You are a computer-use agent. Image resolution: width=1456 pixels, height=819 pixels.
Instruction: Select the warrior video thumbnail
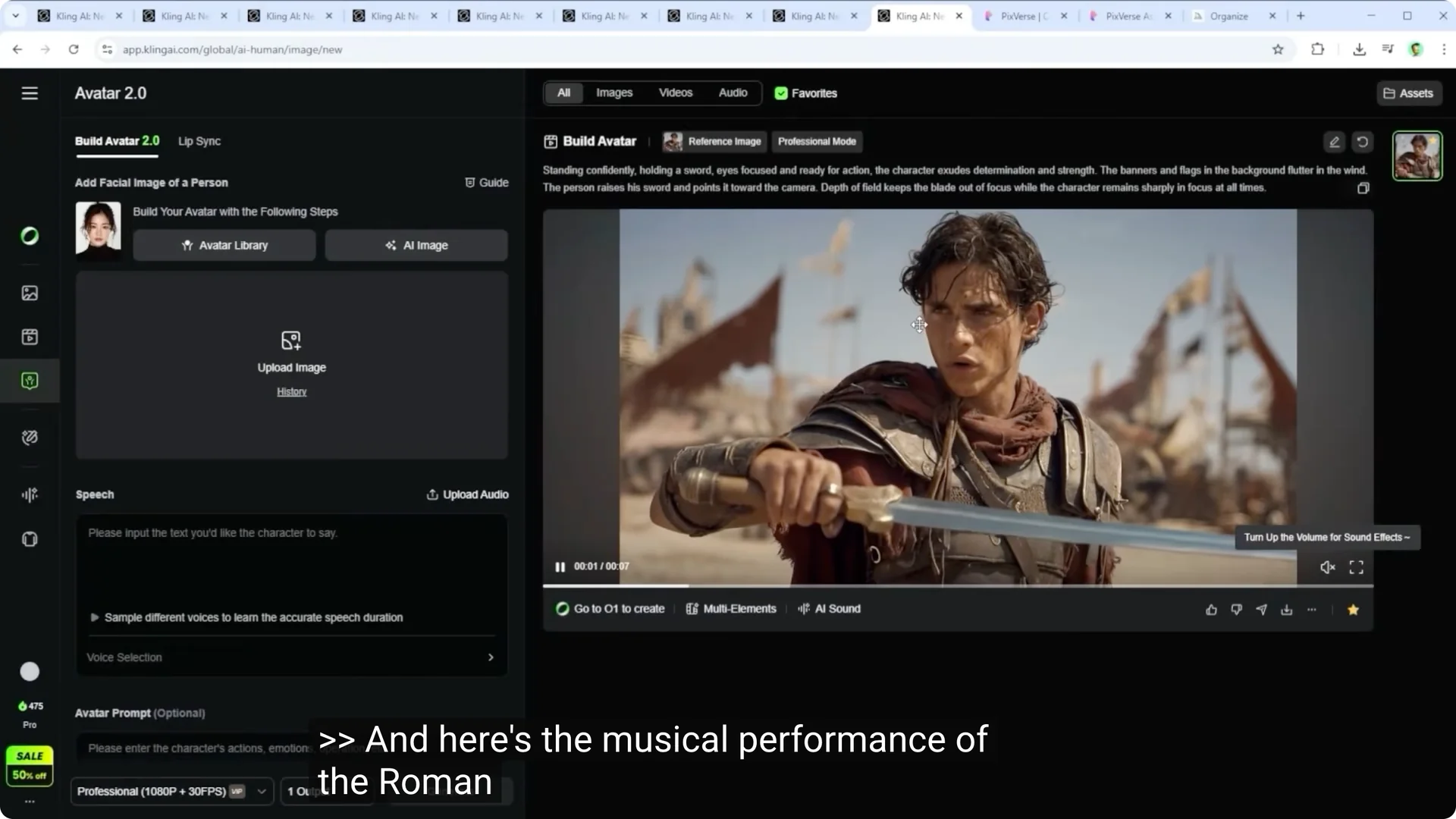click(x=1417, y=155)
